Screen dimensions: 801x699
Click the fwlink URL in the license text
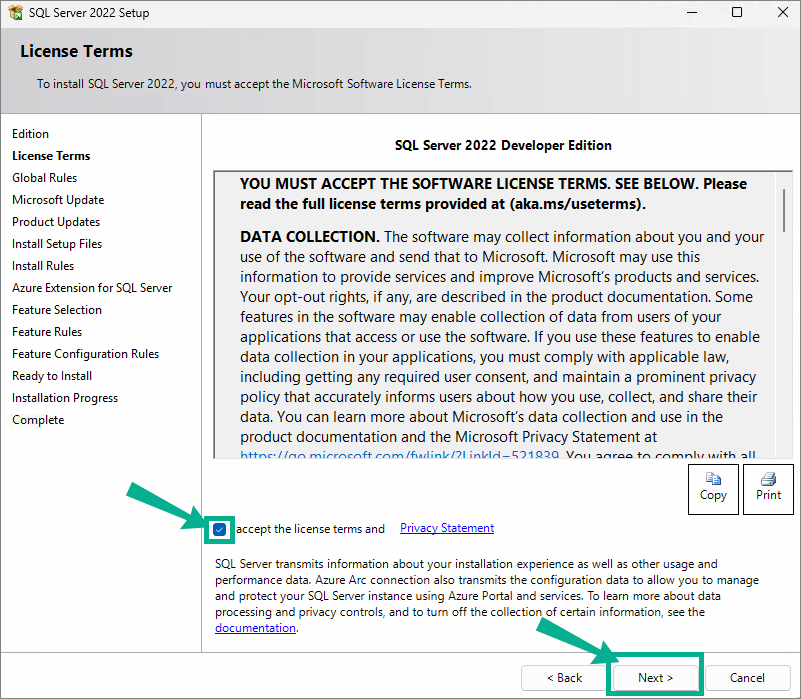click(x=399, y=454)
